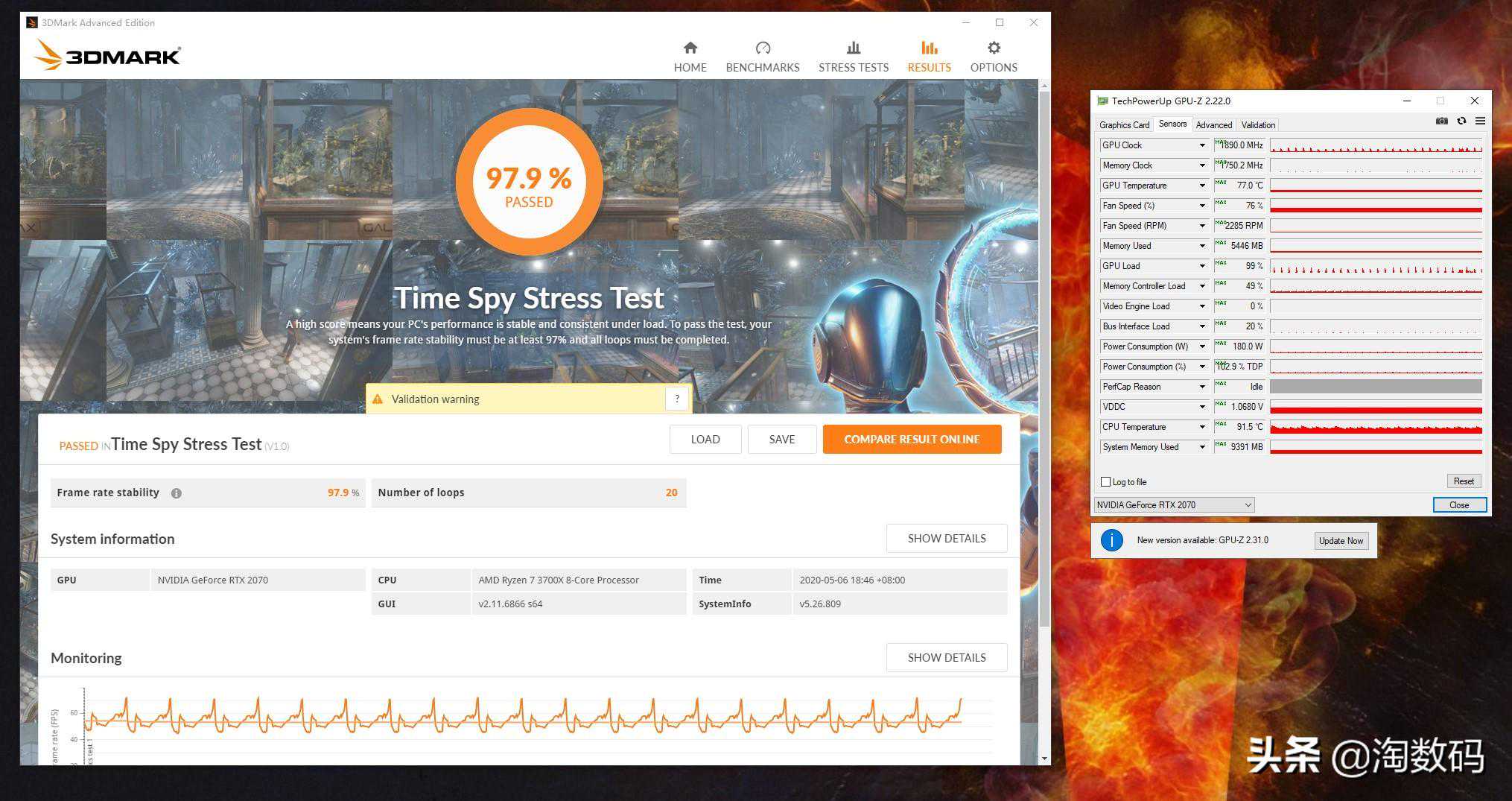1512x801 pixels.
Task: Open NVIDIA GeForce RTX 2070 device selector
Action: tap(1174, 505)
